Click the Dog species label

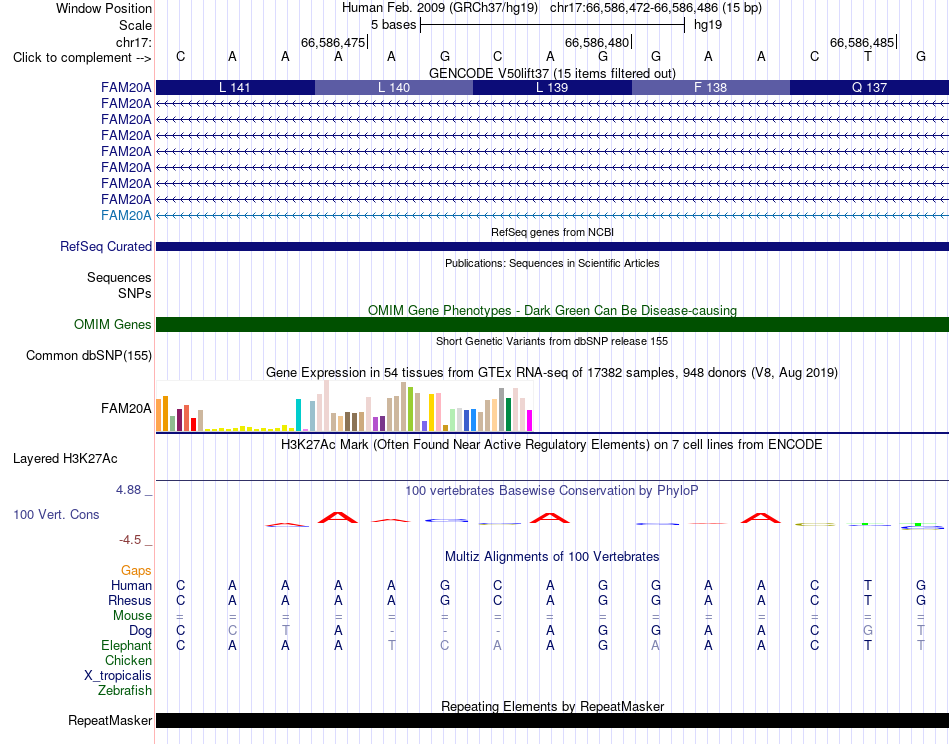coord(141,631)
